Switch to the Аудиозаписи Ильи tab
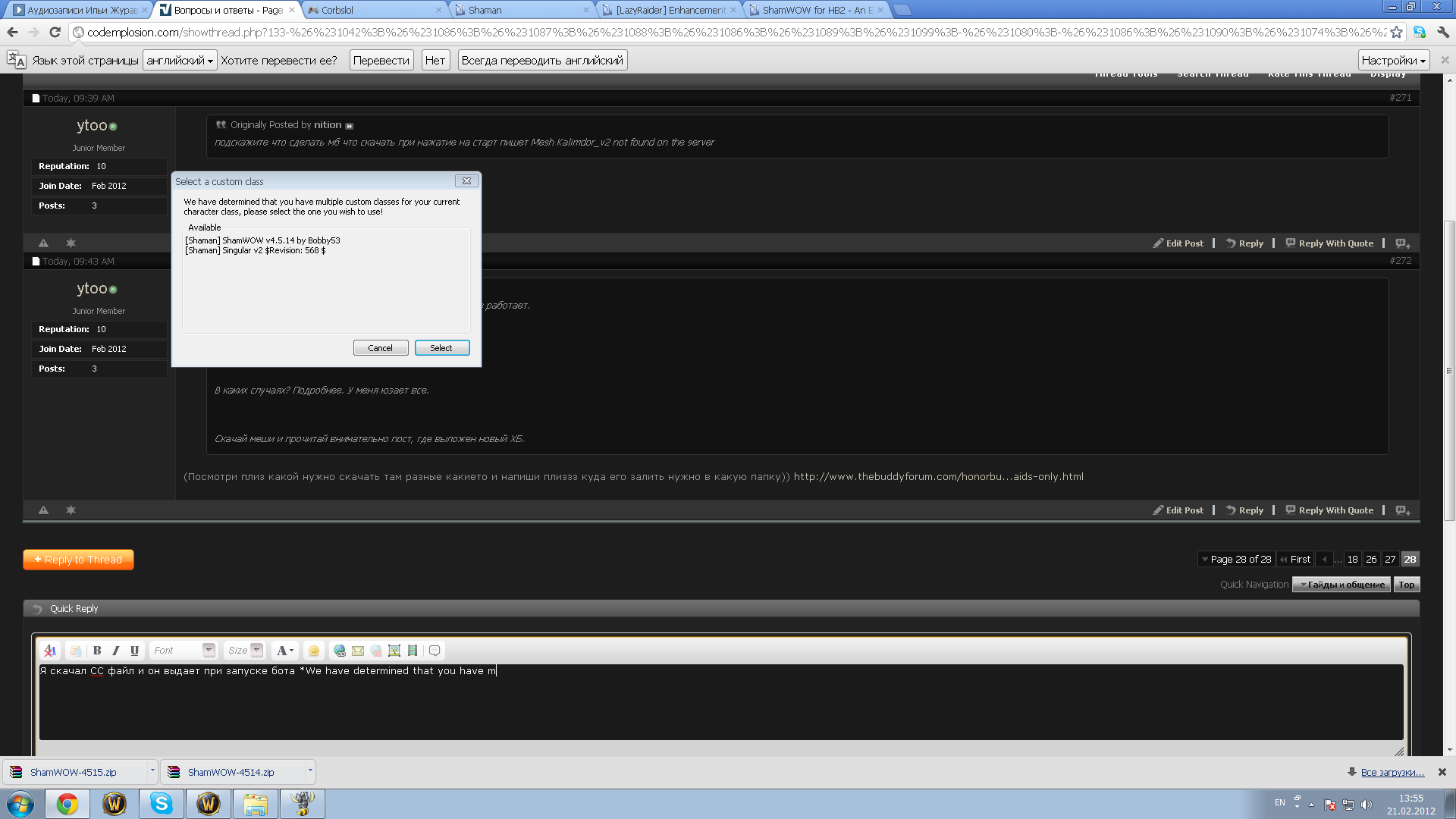The image size is (1456, 819). point(80,10)
